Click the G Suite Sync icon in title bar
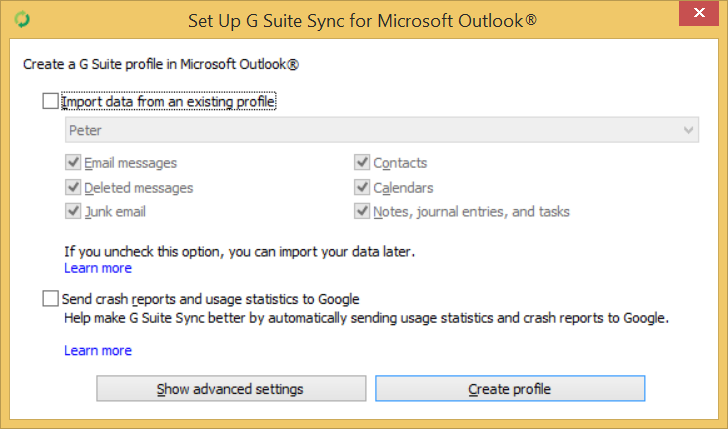The width and height of the screenshot is (728, 429). (22, 20)
